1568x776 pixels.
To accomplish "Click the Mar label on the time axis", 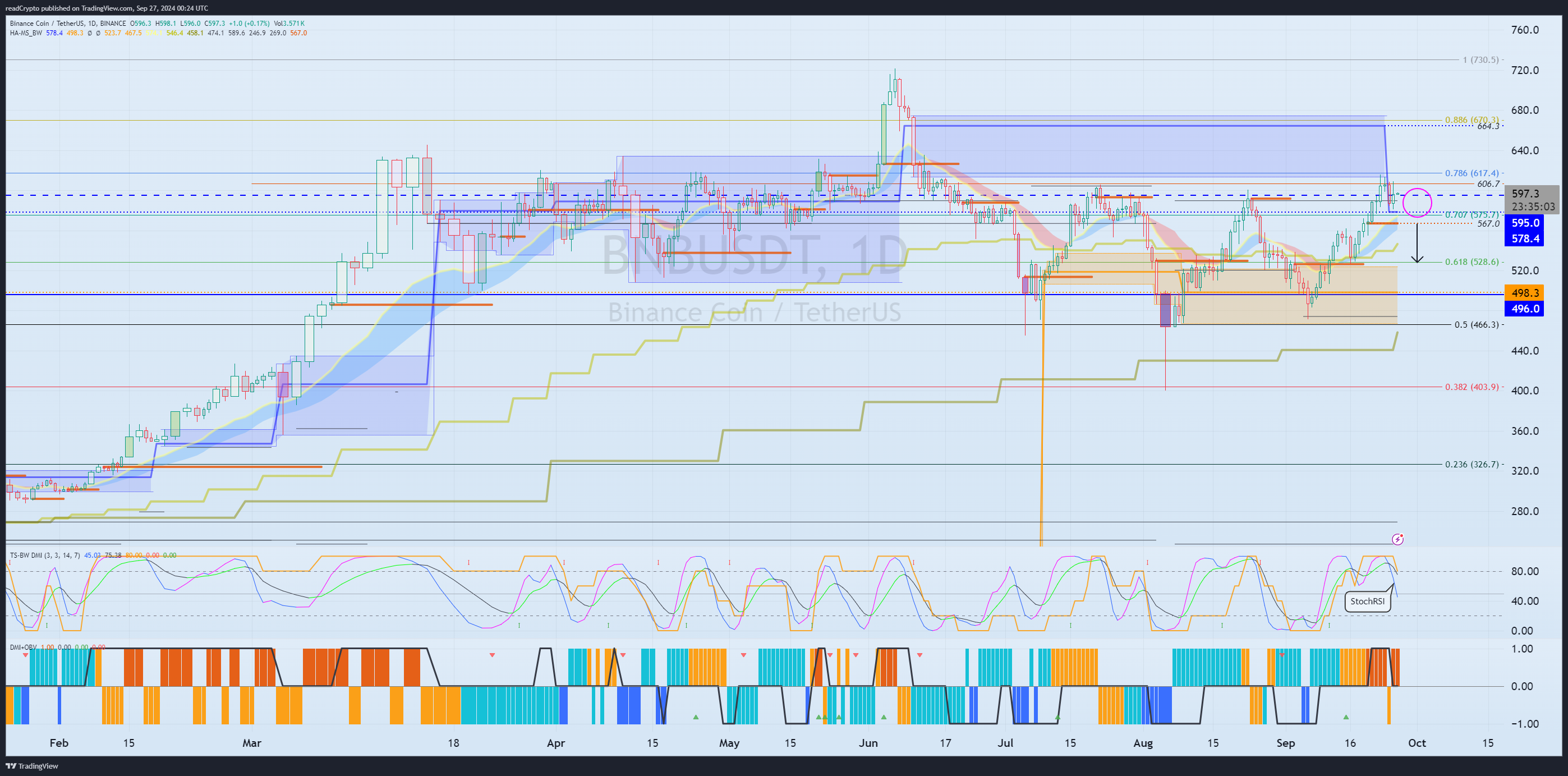I will pos(251,743).
